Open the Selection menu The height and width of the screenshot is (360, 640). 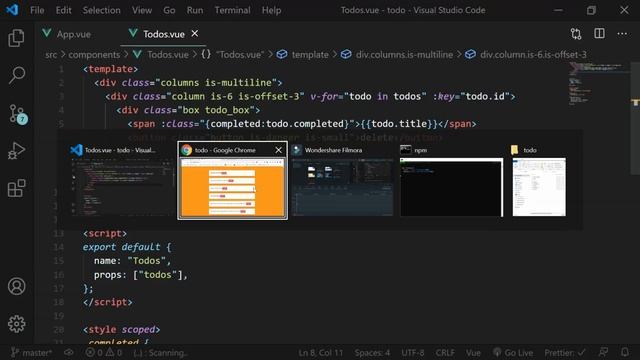pos(102,10)
